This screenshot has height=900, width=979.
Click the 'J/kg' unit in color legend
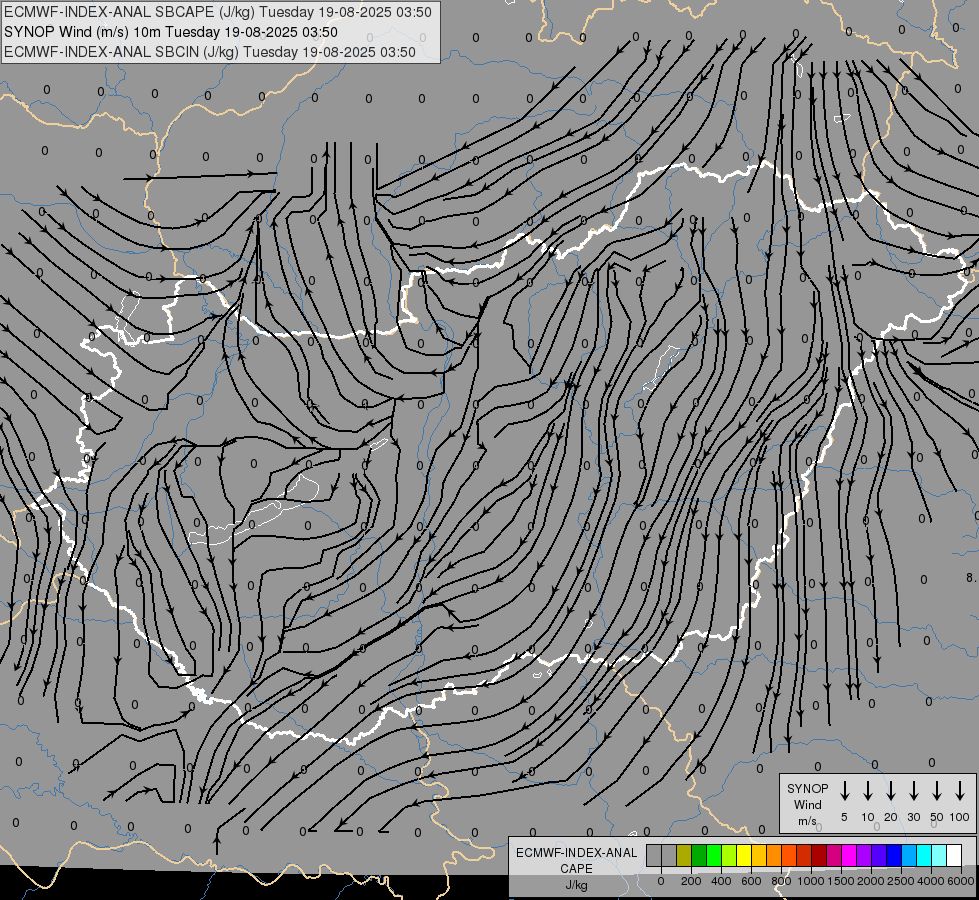tap(576, 885)
